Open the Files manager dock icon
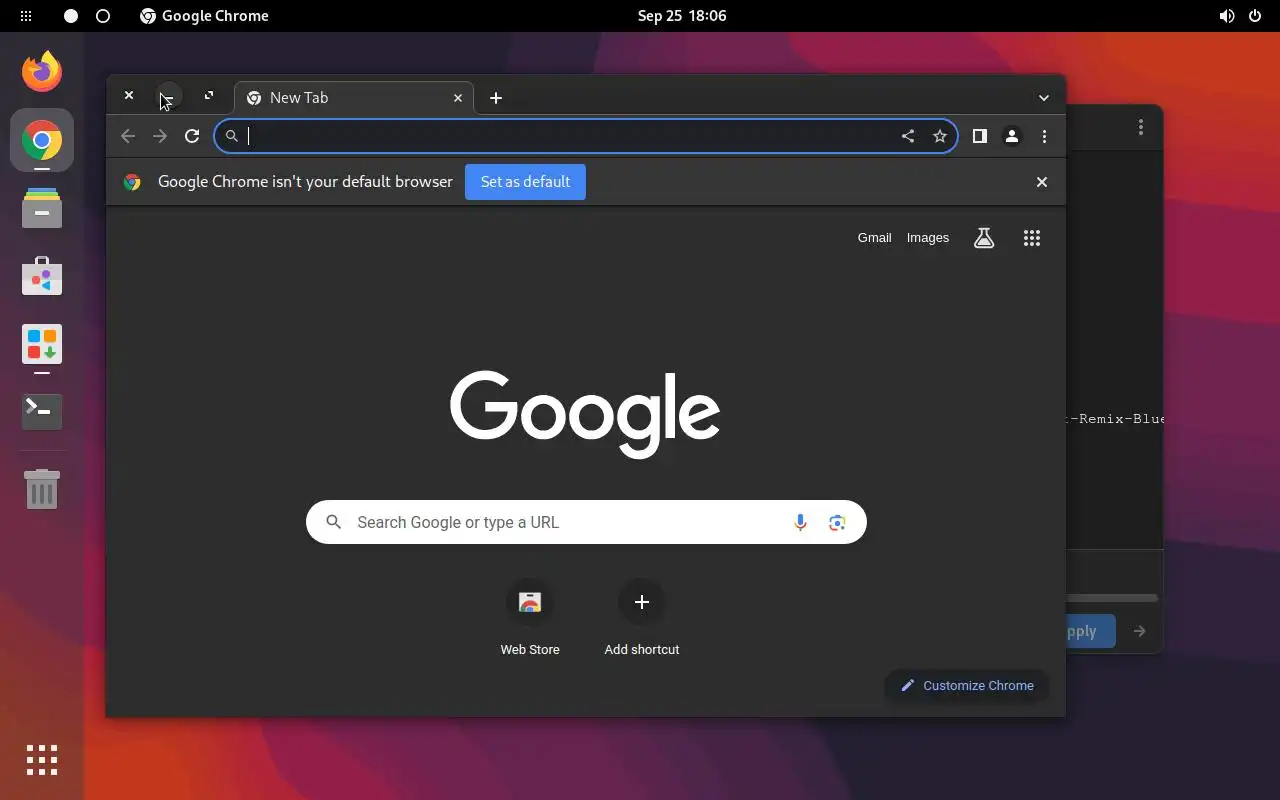This screenshot has height=800, width=1280. tap(42, 208)
